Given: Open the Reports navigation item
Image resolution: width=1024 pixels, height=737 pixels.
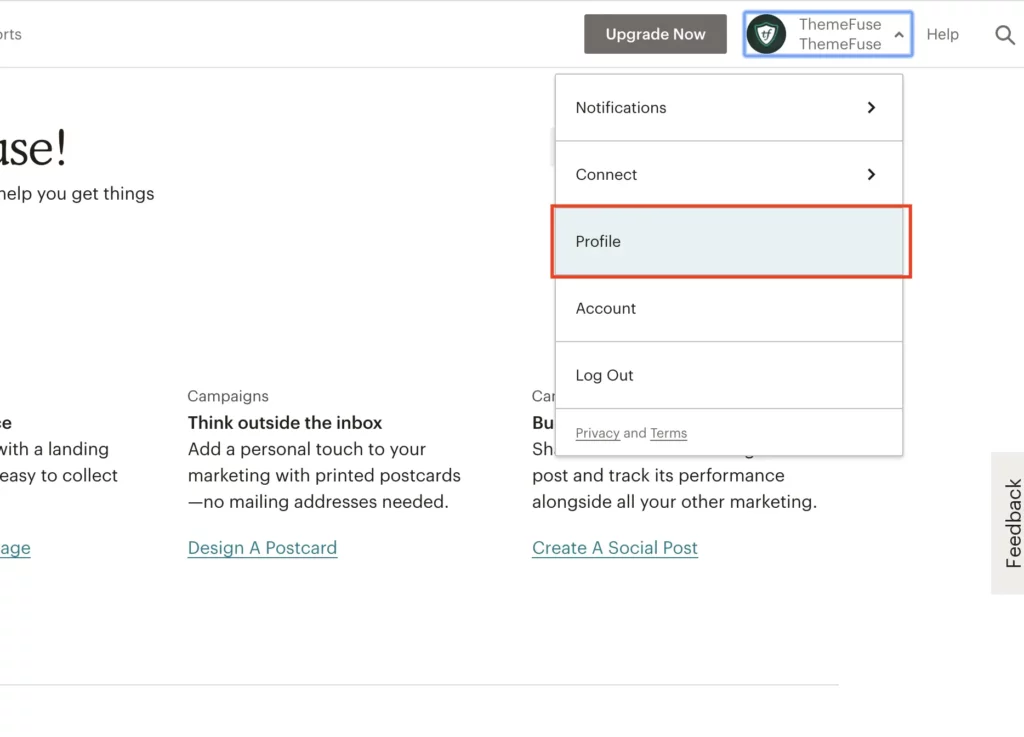Looking at the screenshot, I should 8,34.
